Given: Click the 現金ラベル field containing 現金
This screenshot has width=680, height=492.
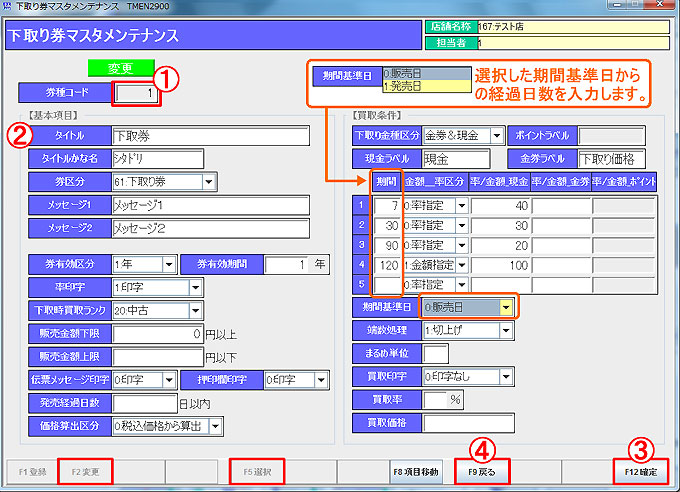Looking at the screenshot, I should coord(456,159).
